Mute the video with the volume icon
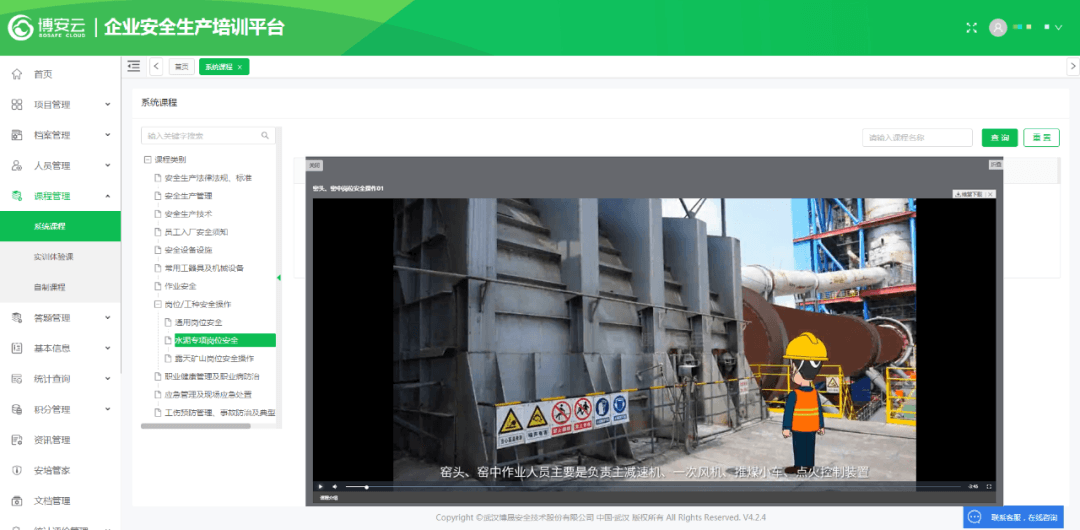The height and width of the screenshot is (530, 1080). 335,487
